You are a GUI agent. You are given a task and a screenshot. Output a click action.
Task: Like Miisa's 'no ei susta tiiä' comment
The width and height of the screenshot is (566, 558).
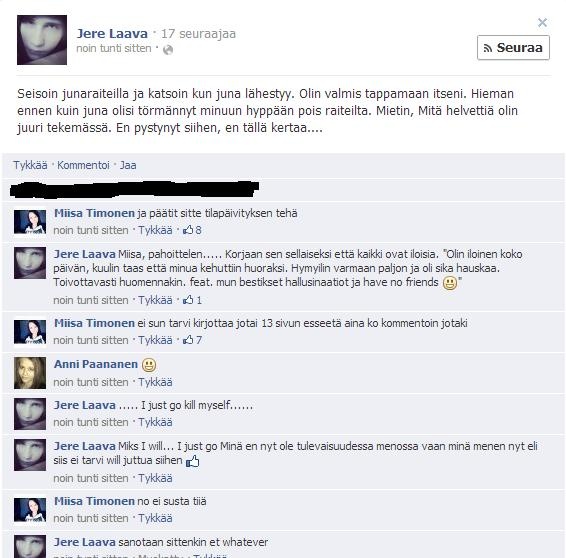(155, 518)
